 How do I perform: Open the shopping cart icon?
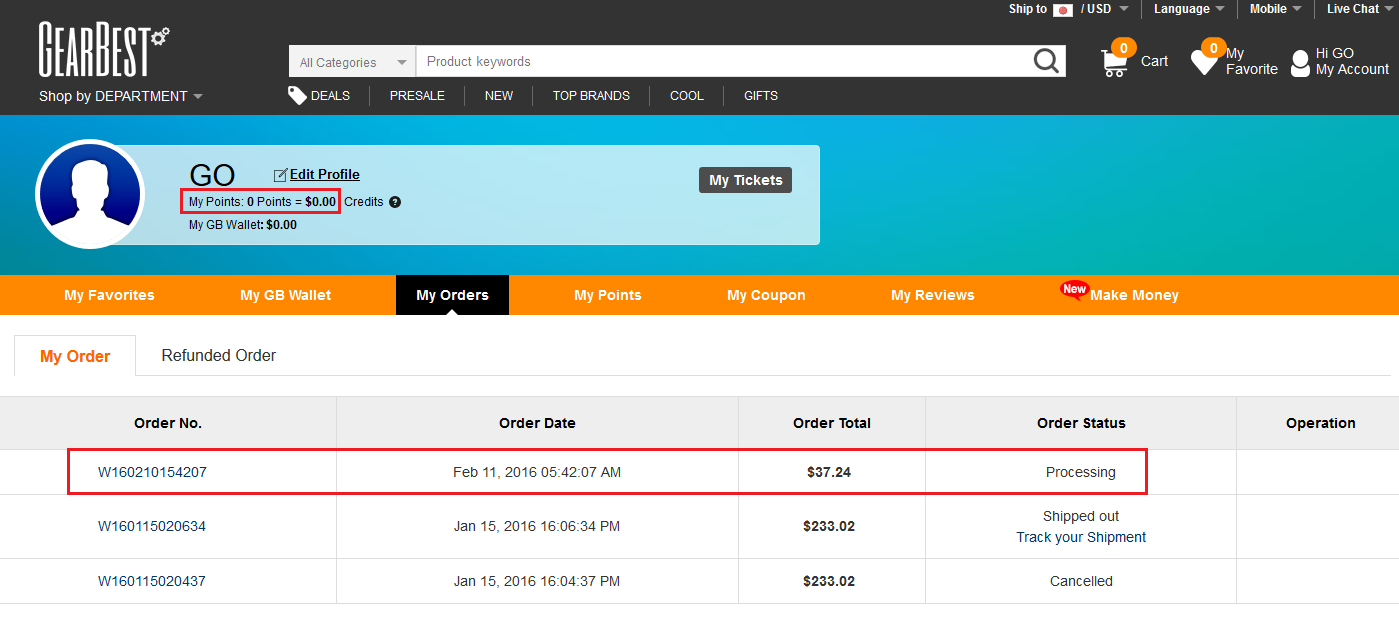[1115, 61]
